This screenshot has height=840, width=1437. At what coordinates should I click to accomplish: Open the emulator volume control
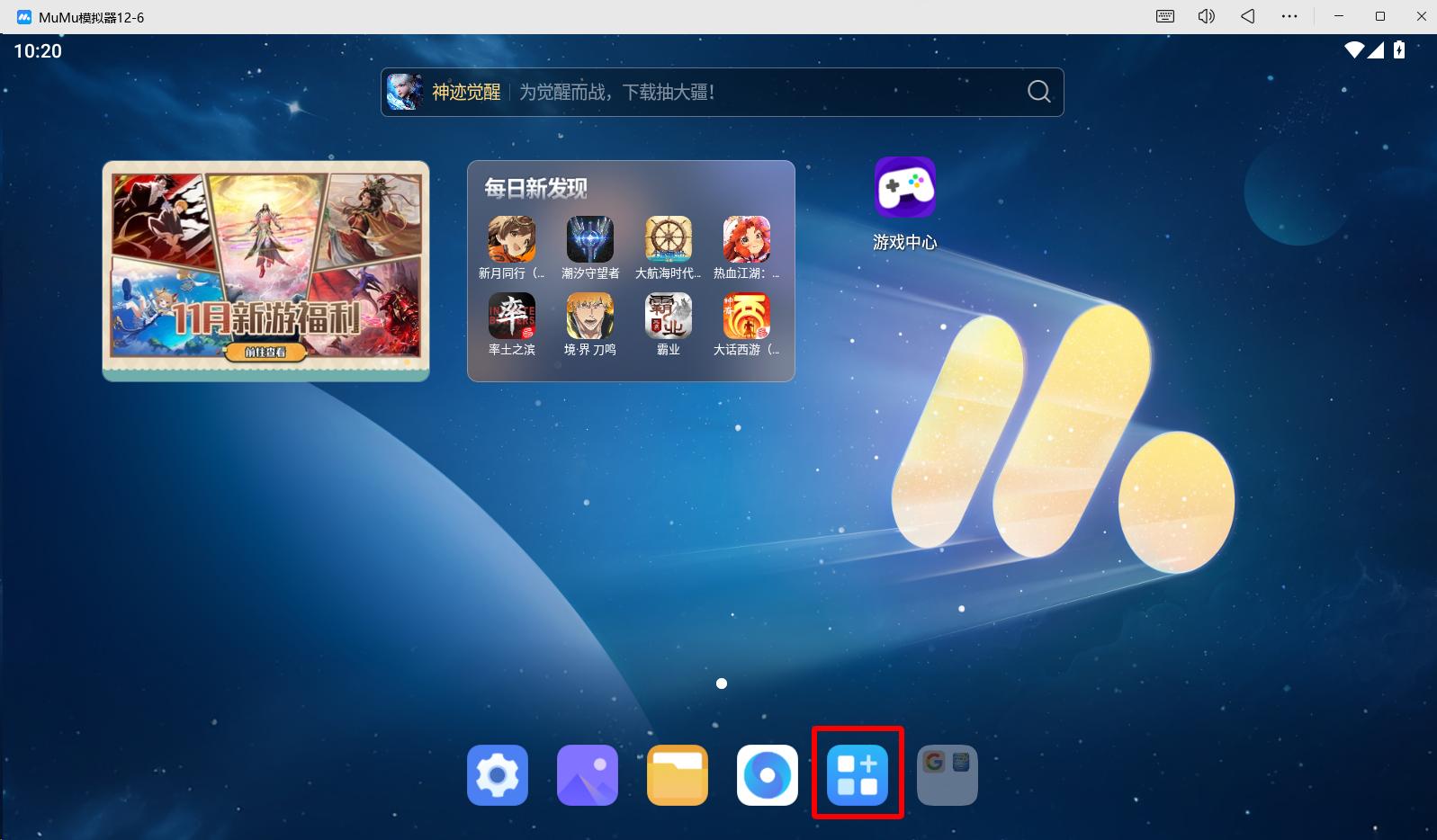click(x=1206, y=16)
